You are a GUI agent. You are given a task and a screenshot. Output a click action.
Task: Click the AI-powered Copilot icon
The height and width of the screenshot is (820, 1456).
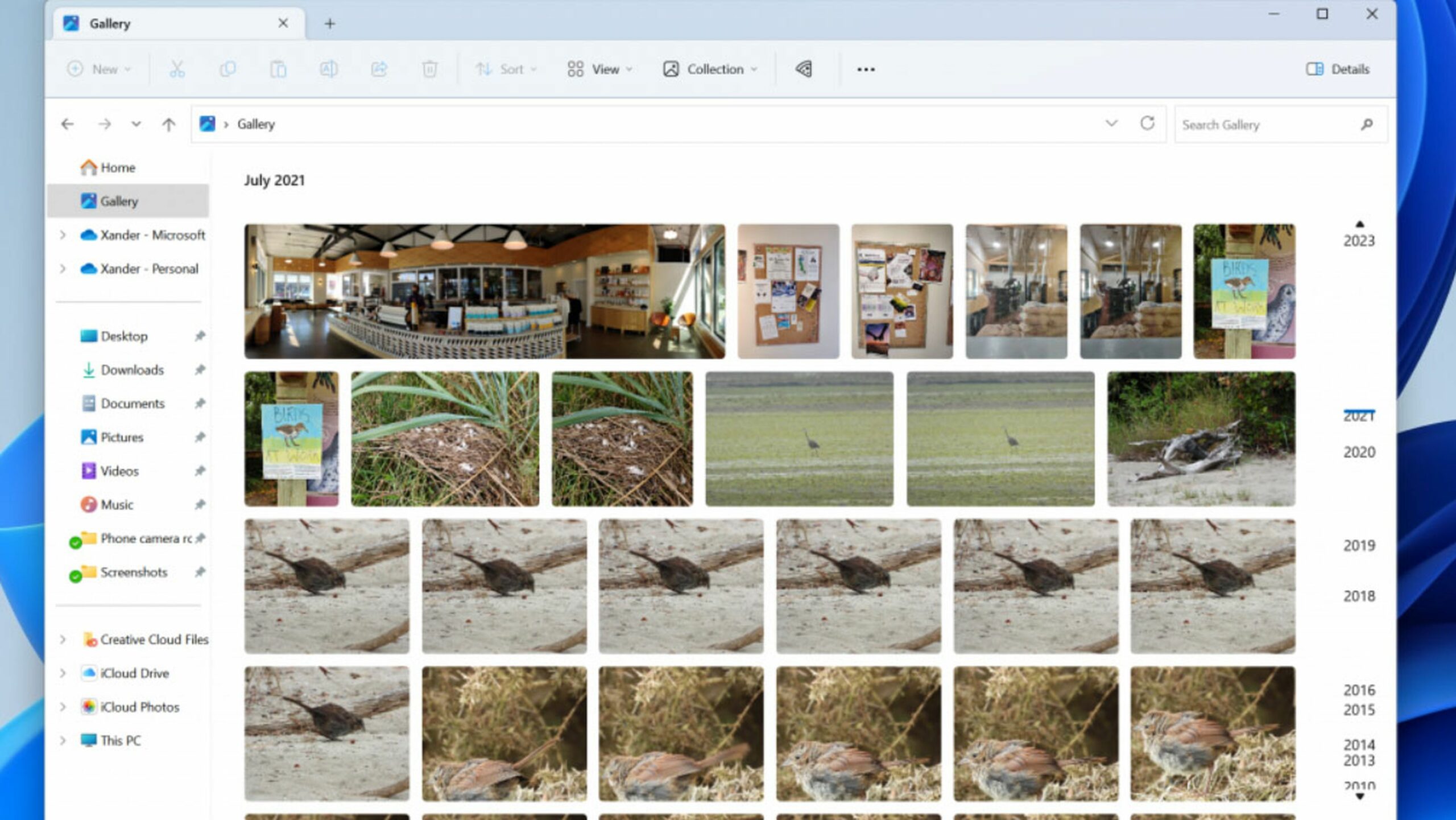coord(804,69)
